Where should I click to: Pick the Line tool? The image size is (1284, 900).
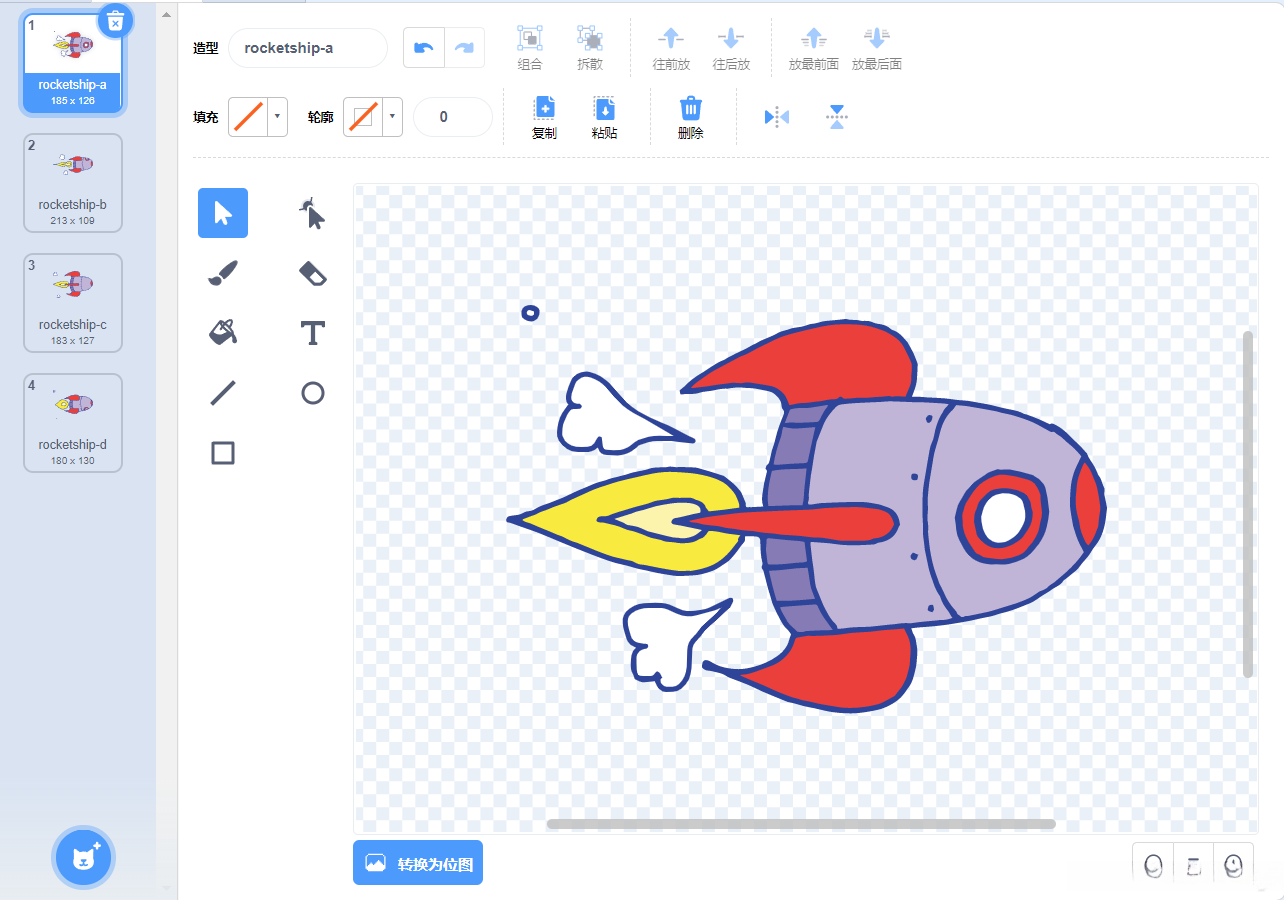223,393
